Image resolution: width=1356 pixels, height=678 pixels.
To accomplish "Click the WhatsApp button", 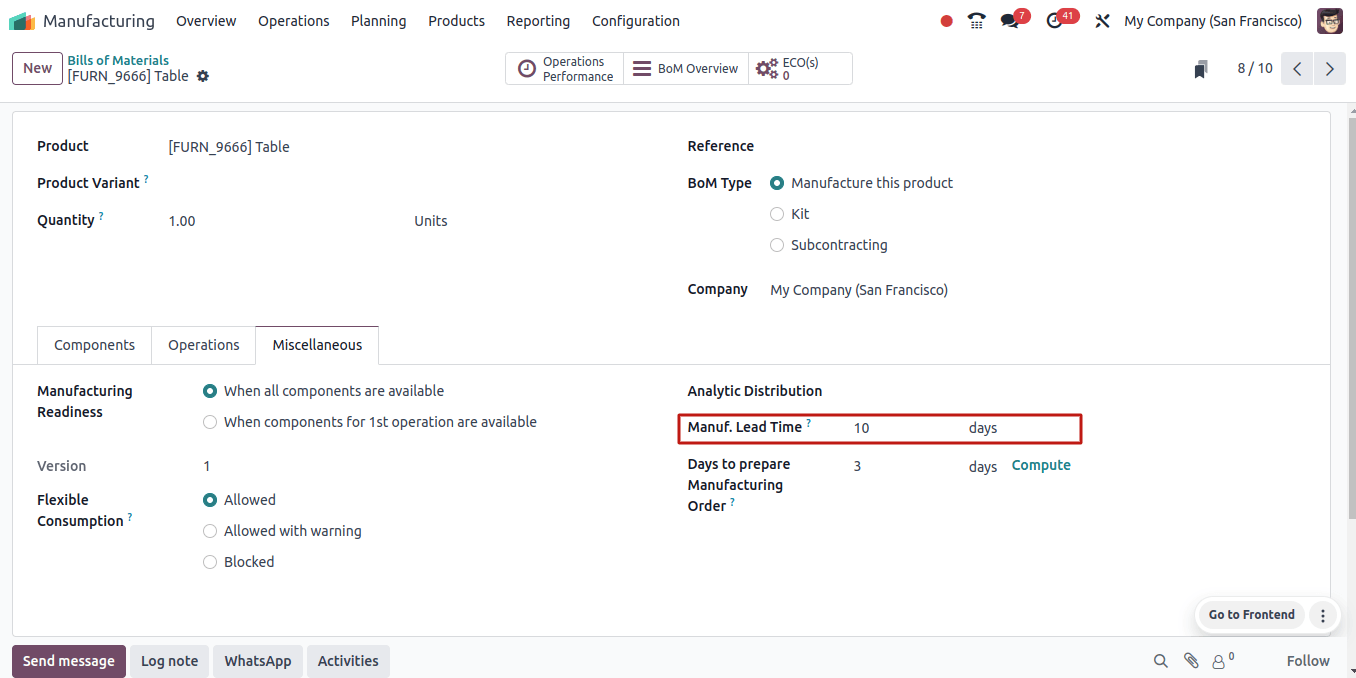I will (x=258, y=661).
